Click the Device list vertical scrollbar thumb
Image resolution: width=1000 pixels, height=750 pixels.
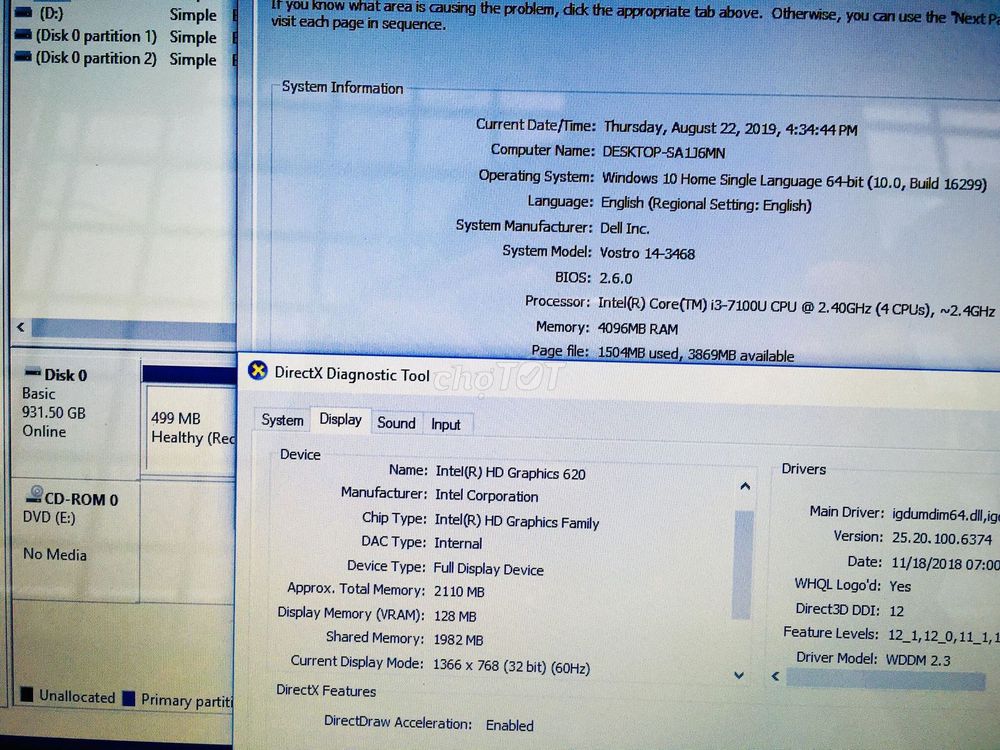point(742,564)
